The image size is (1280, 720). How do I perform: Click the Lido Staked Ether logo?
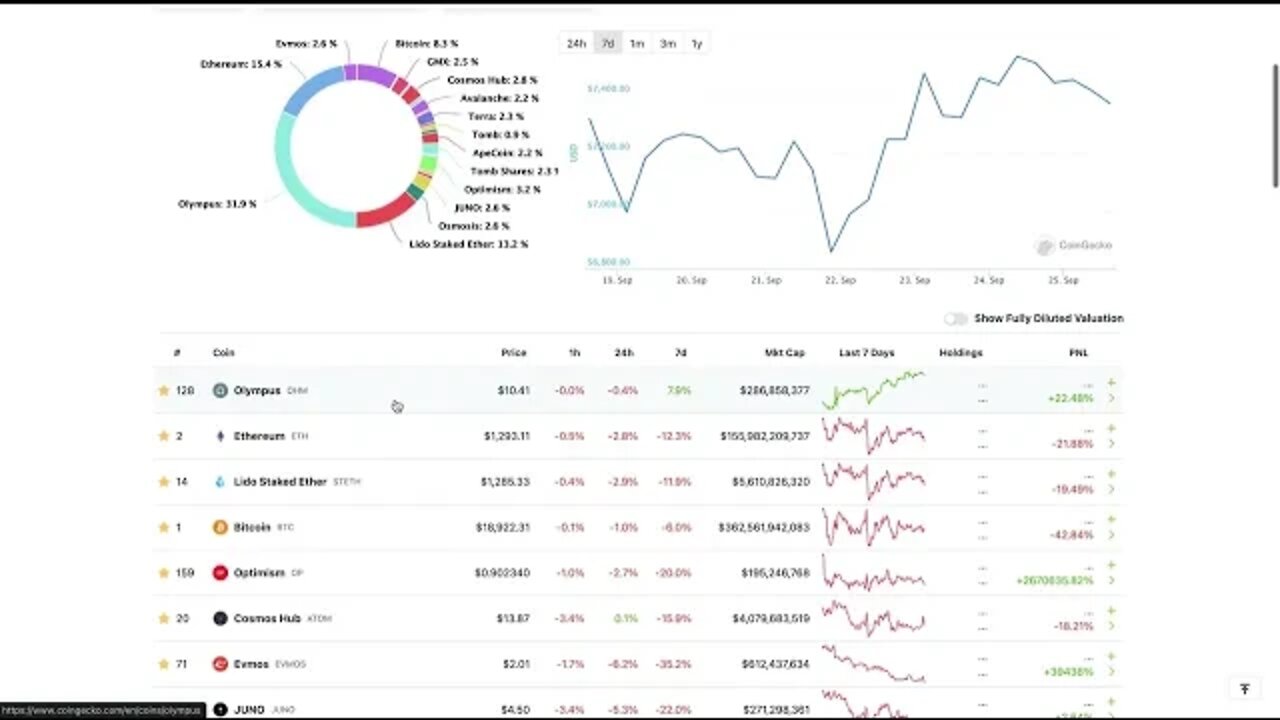(220, 482)
